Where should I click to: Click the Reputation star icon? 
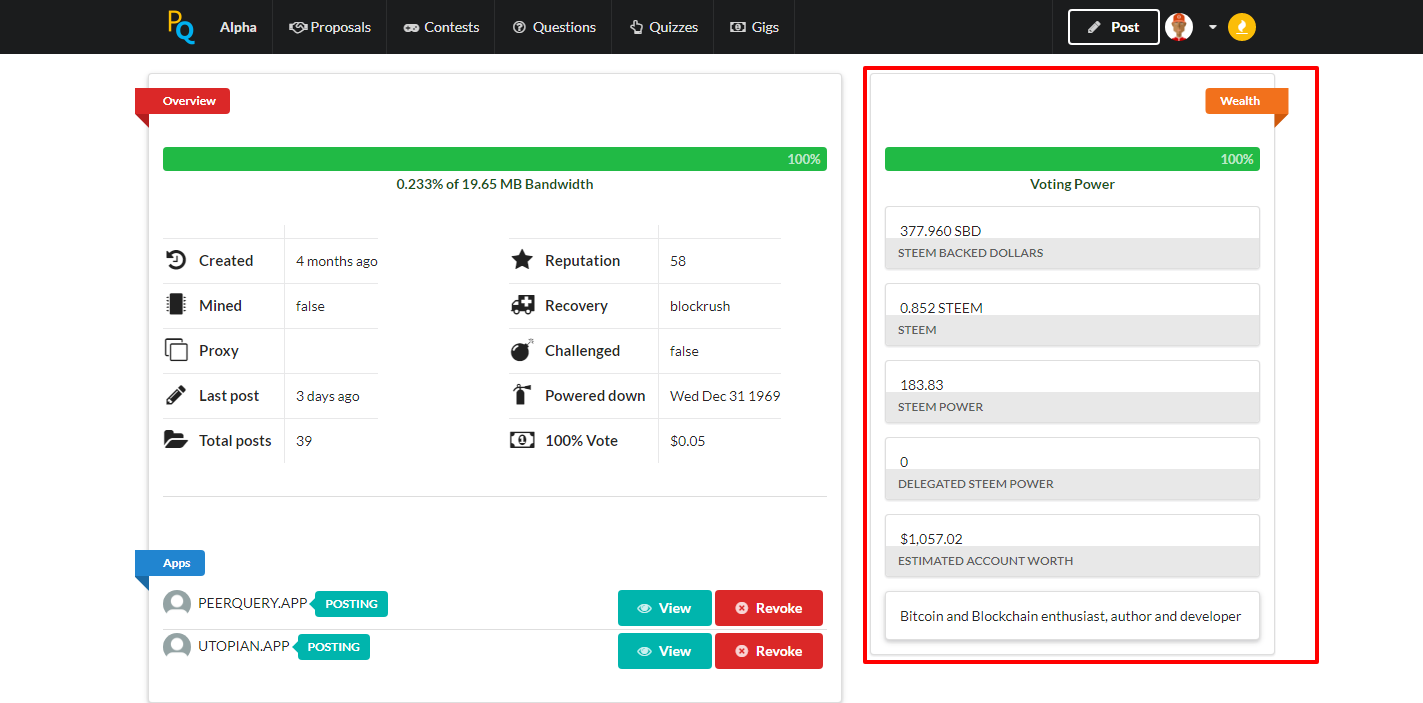522,260
